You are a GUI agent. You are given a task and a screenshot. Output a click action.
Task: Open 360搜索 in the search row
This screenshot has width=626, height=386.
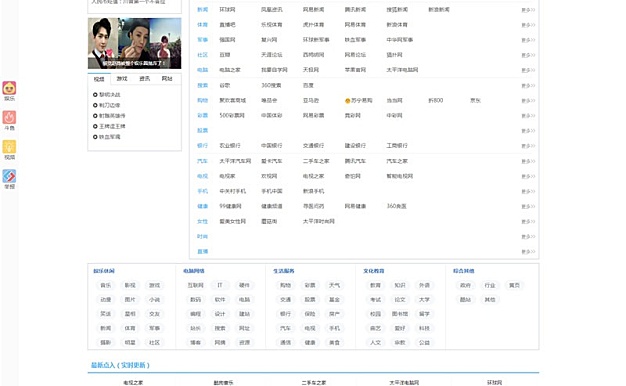[x=271, y=85]
